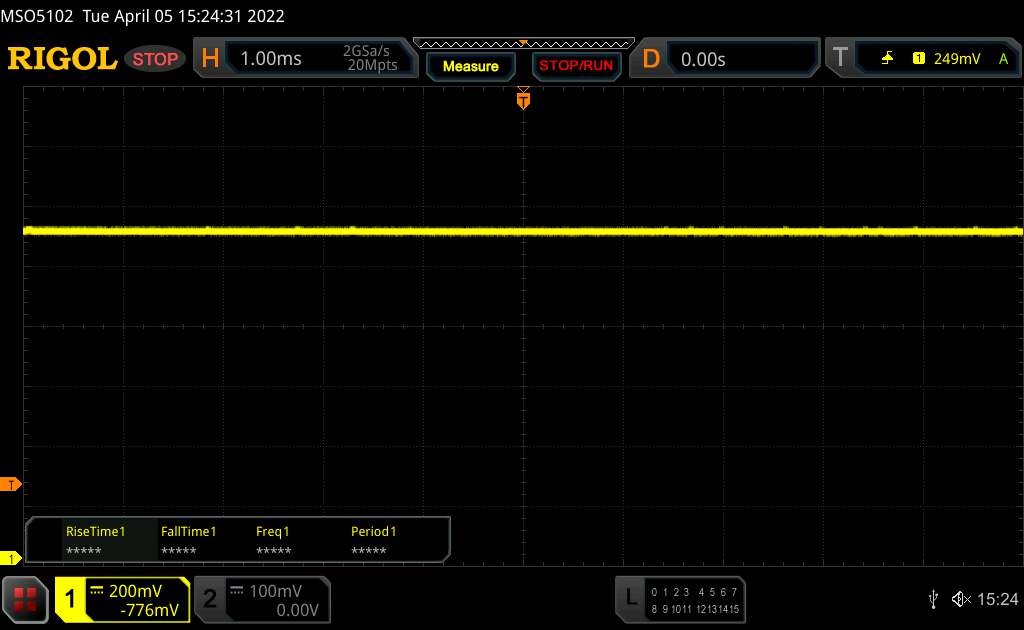Click the Freq1 measurement item
Viewport: 1024px width, 630px height.
coord(273,540)
